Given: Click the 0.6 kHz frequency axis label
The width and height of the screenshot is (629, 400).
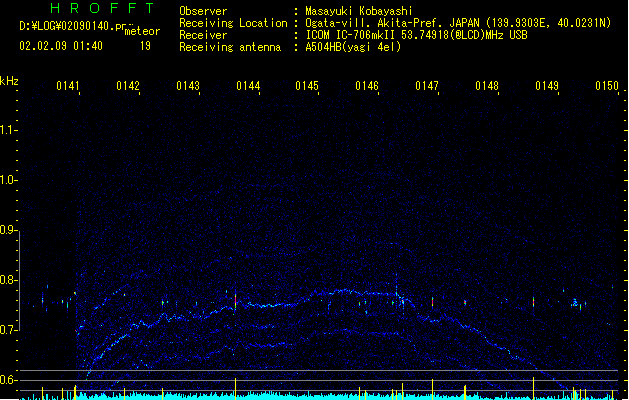Looking at the screenshot, I should 8,380.
